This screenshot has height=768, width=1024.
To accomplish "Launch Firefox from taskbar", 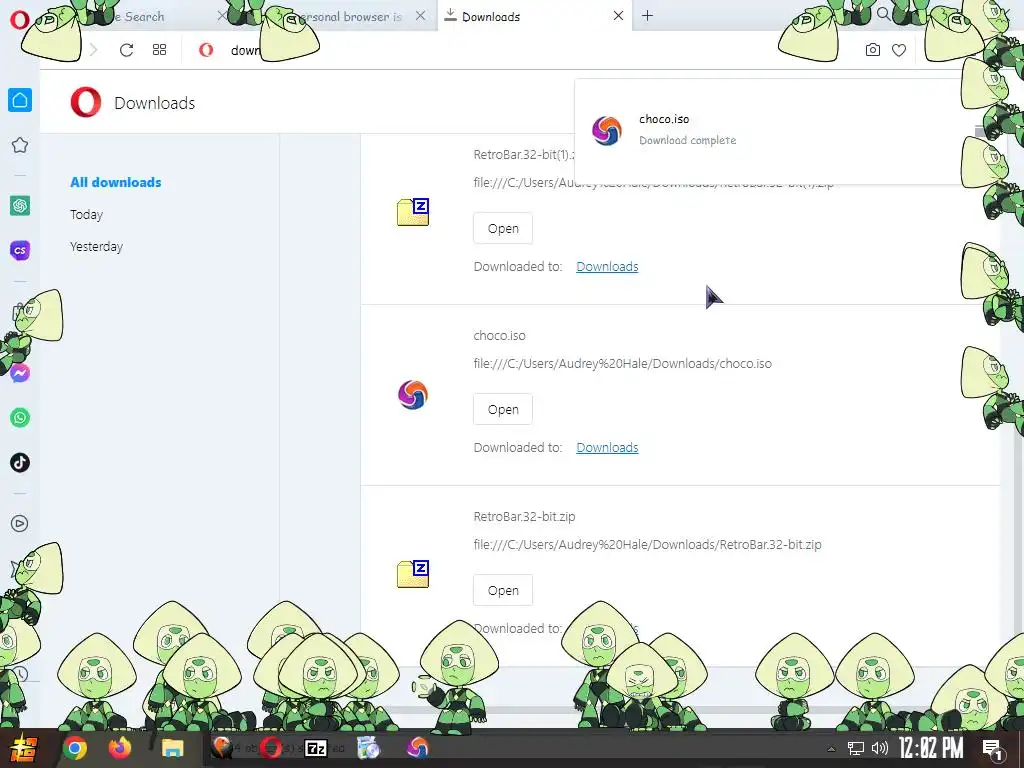I will coord(120,748).
